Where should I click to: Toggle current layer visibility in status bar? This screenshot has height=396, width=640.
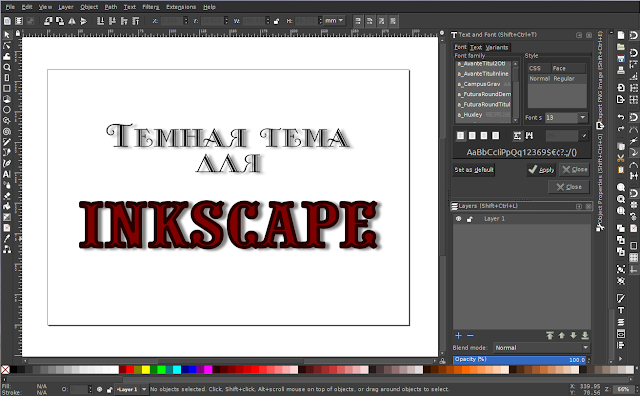pyautogui.click(x=99, y=389)
